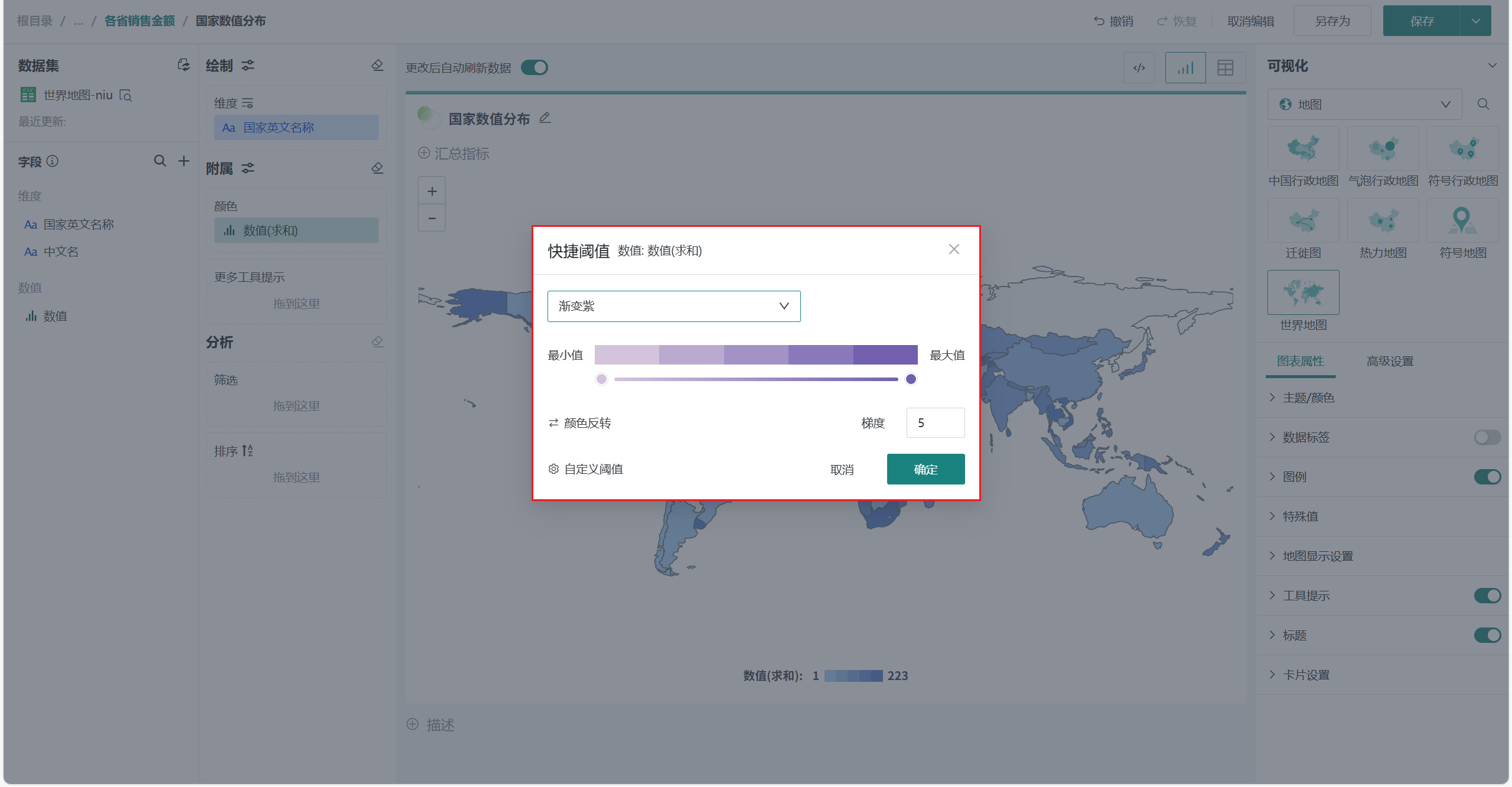Select the 图表属性 tab
The image size is (1512, 787).
tap(1300, 361)
